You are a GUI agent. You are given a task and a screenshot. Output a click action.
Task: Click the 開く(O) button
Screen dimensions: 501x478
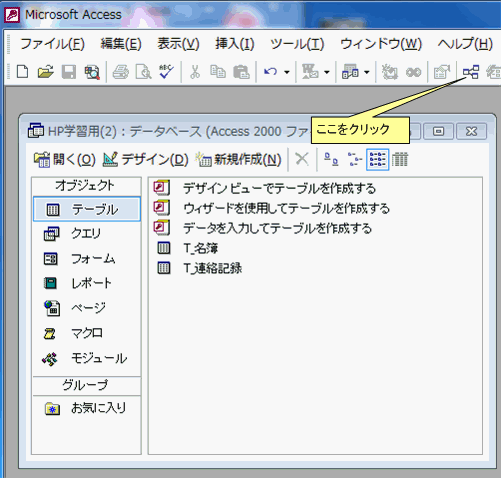[65, 159]
